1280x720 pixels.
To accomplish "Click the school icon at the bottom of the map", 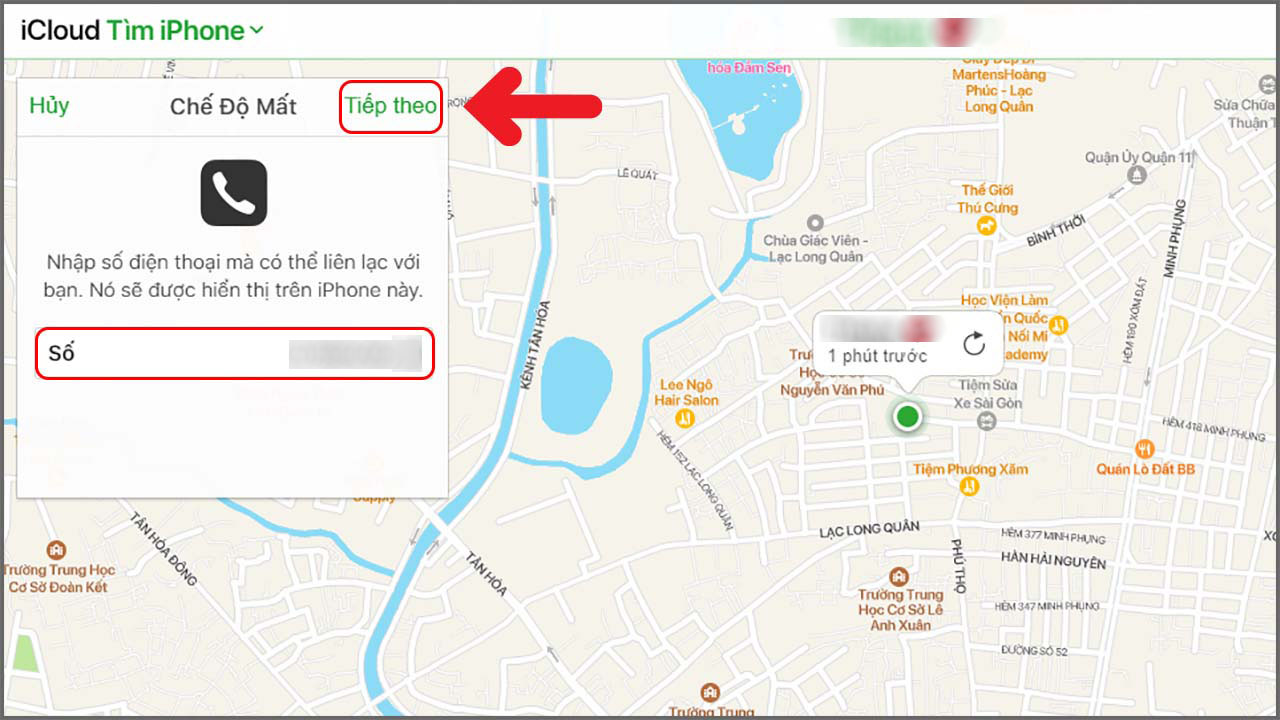I will [x=710, y=690].
